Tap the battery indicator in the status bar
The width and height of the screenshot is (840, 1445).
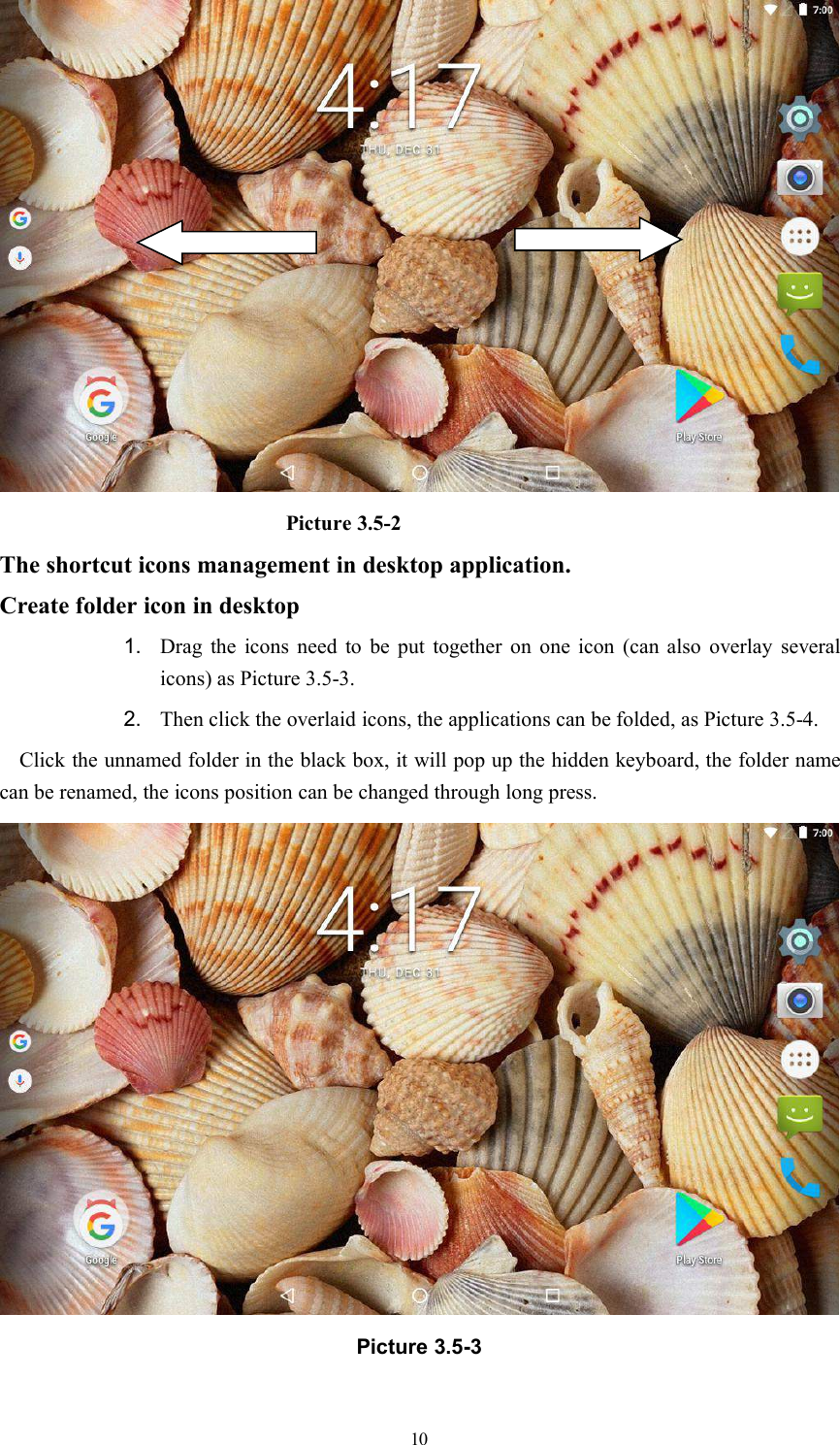coord(801,9)
